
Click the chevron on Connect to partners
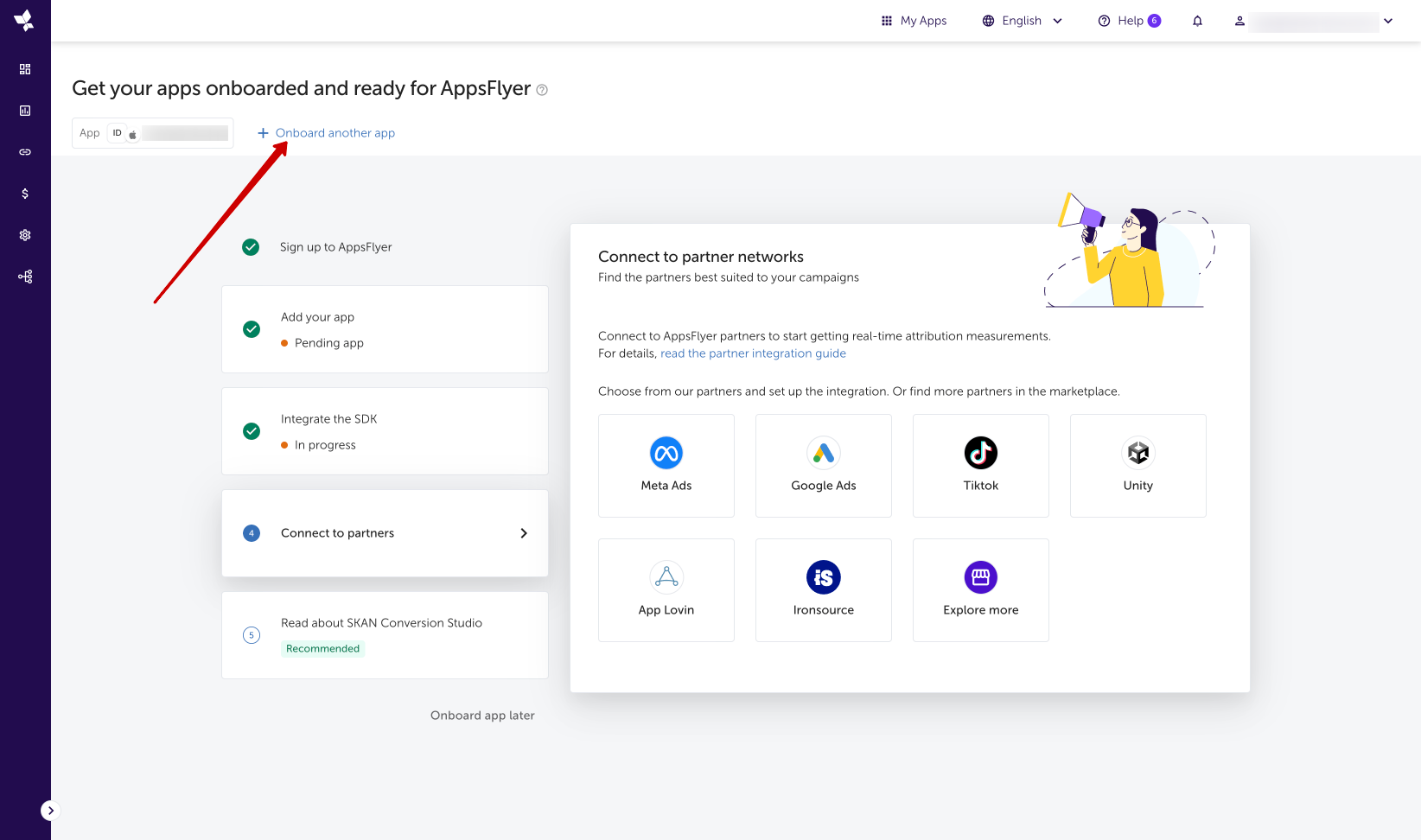524,533
